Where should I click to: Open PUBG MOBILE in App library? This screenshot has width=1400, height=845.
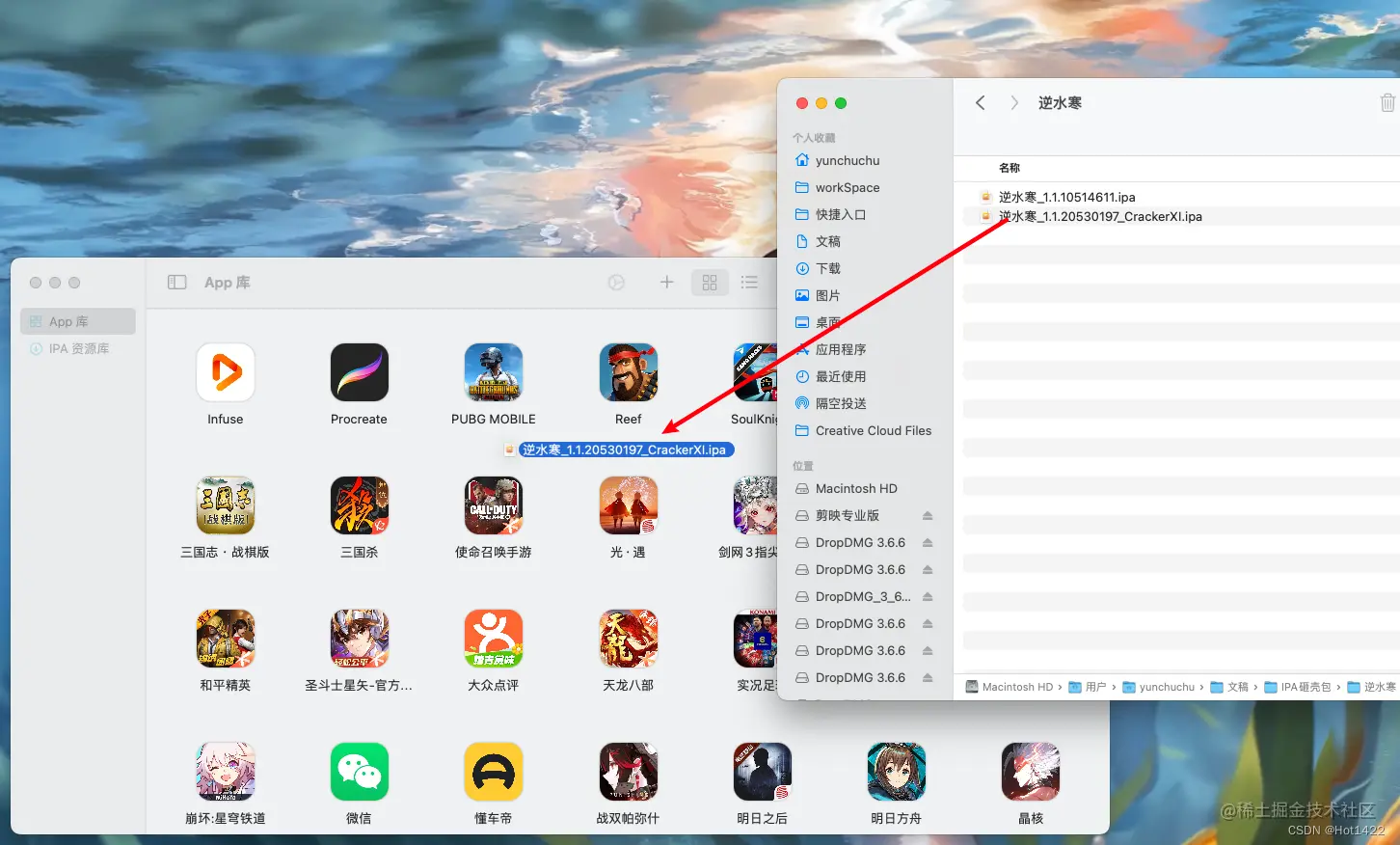click(x=494, y=372)
